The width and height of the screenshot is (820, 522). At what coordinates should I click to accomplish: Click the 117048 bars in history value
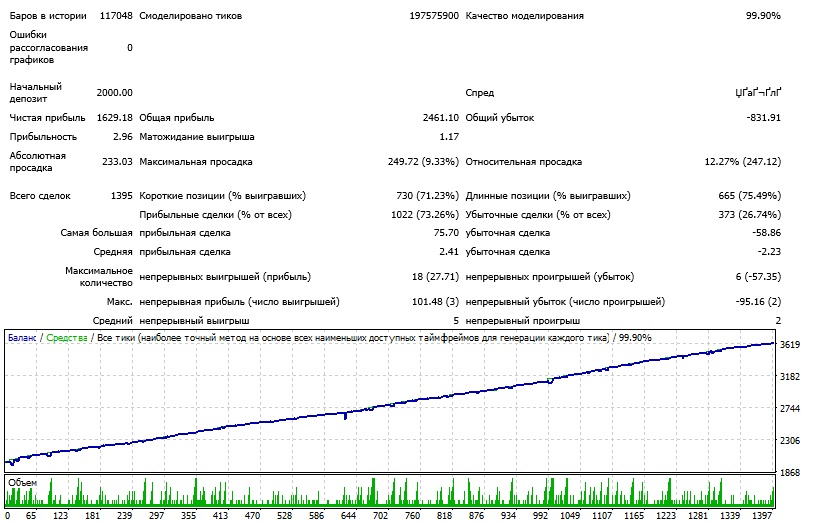pos(116,16)
